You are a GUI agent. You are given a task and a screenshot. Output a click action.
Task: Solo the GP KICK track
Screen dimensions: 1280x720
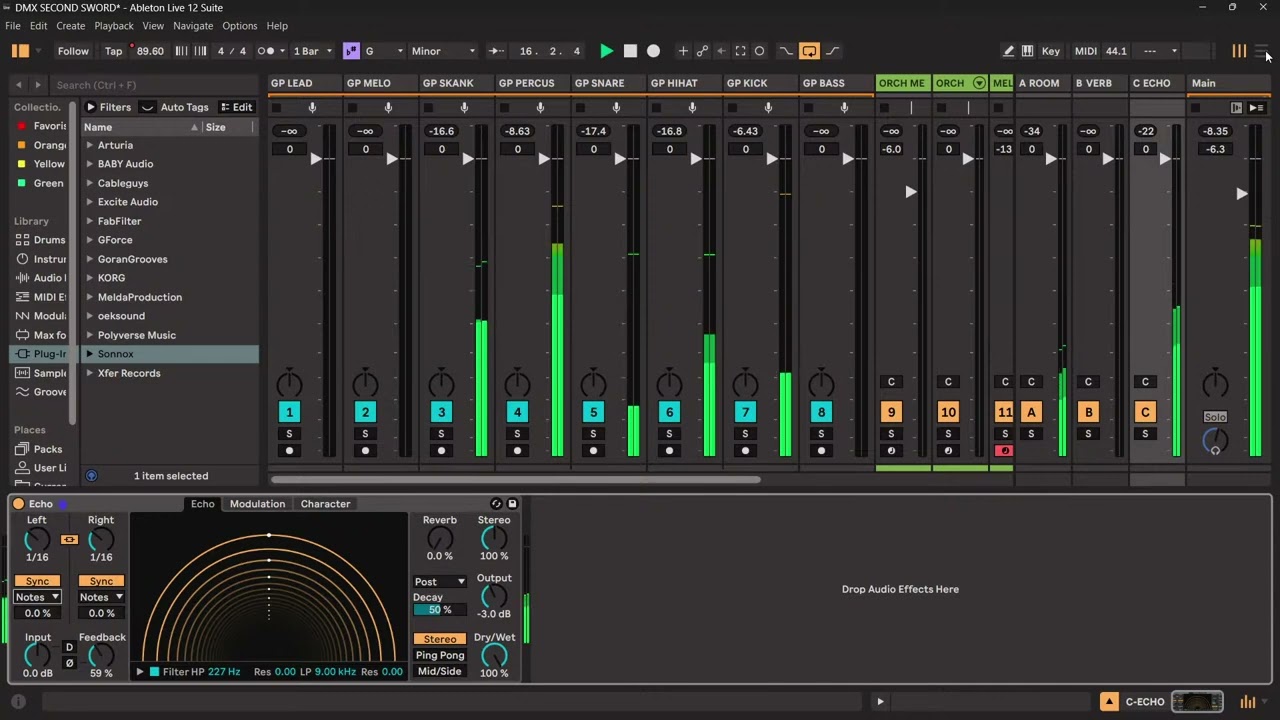(745, 434)
